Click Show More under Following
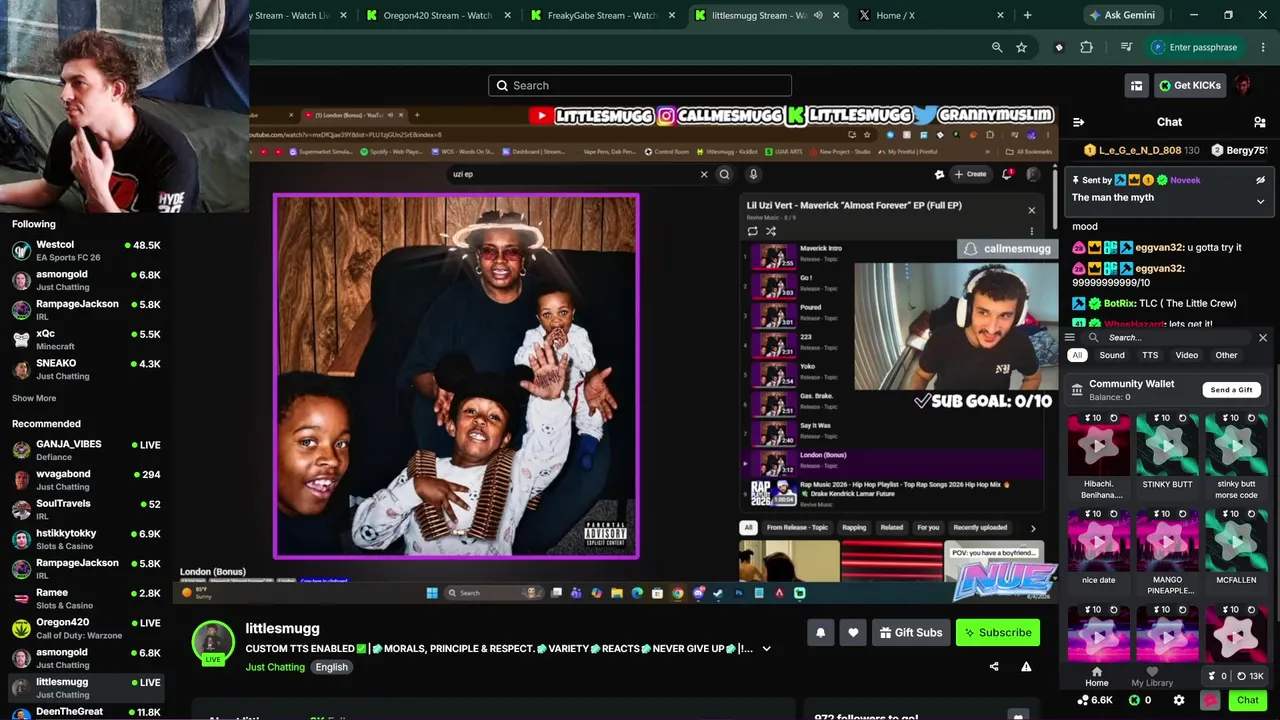 pos(34,398)
